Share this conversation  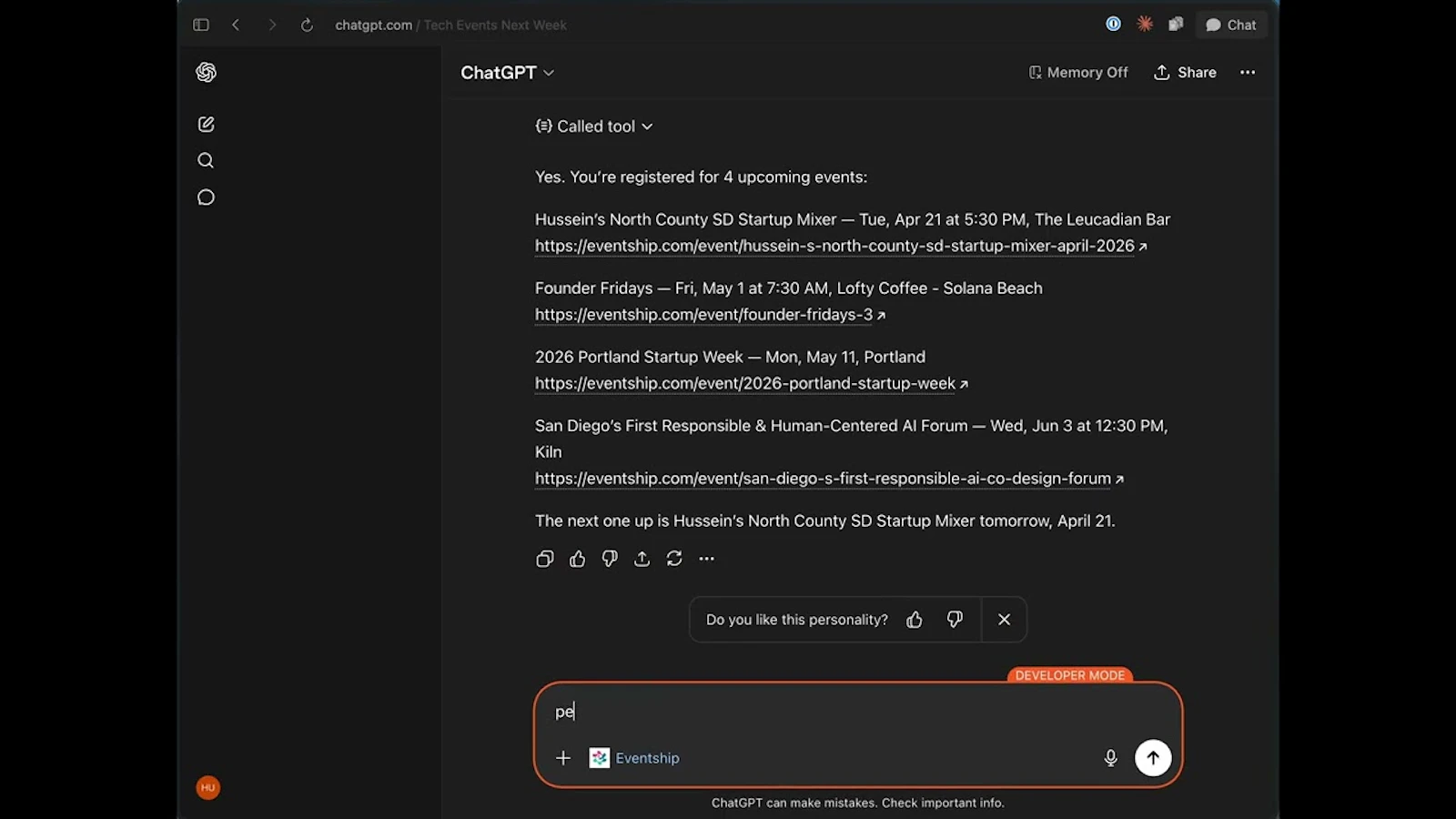click(x=1185, y=73)
